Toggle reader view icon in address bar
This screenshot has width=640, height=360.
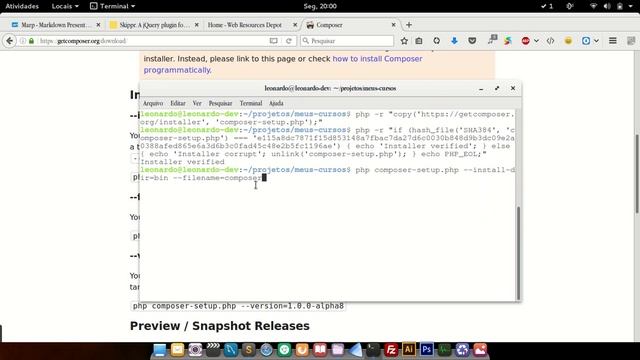click(273, 41)
